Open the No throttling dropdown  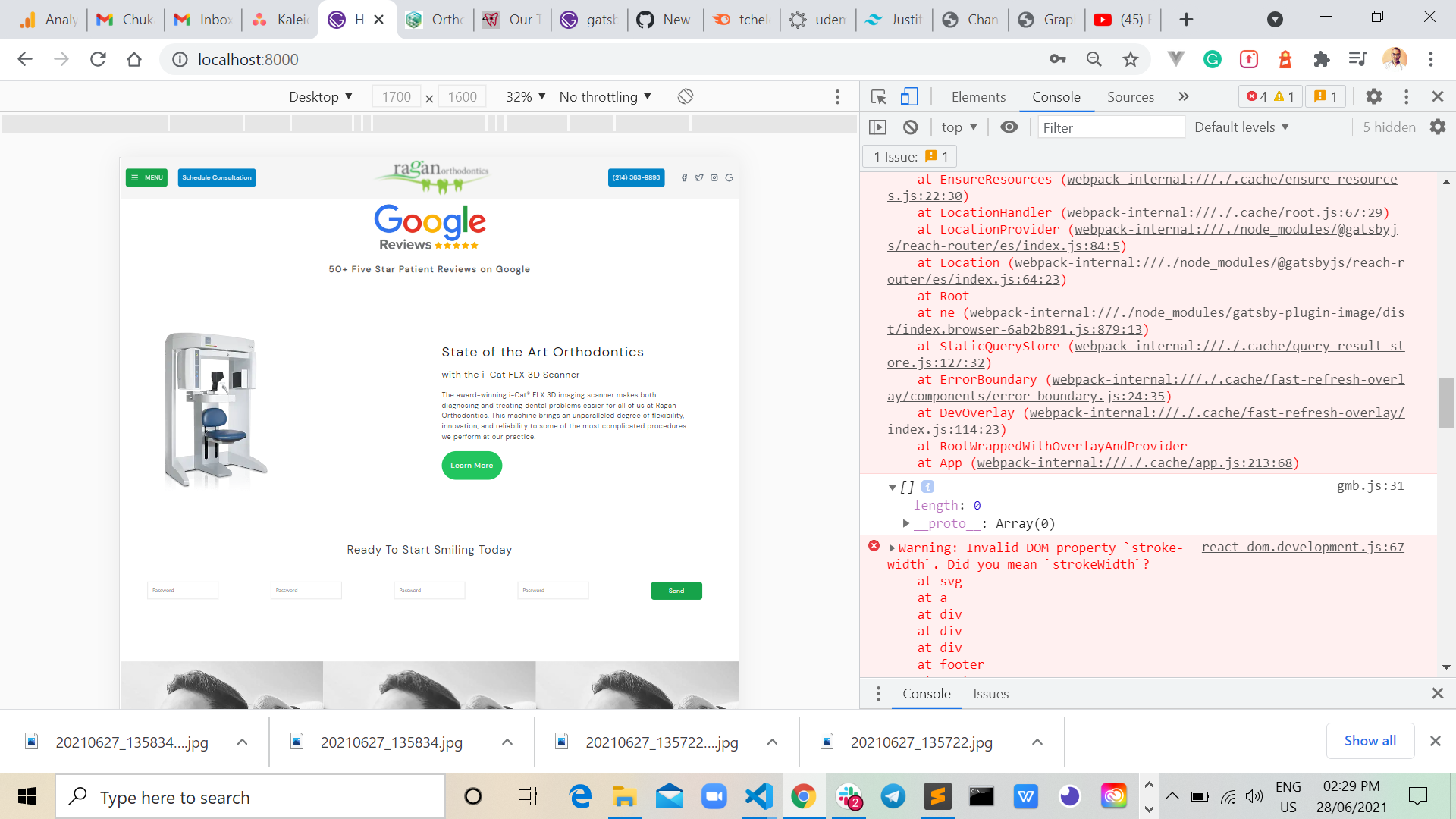(x=605, y=96)
